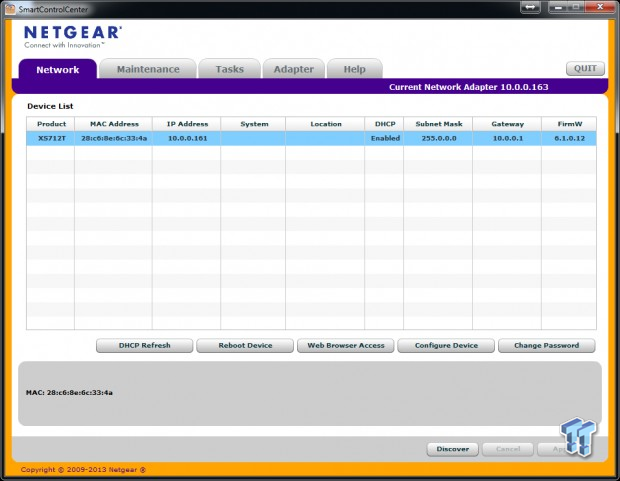The image size is (620, 481).
Task: Minimize the SmartControlCenter window
Action: point(558,7)
